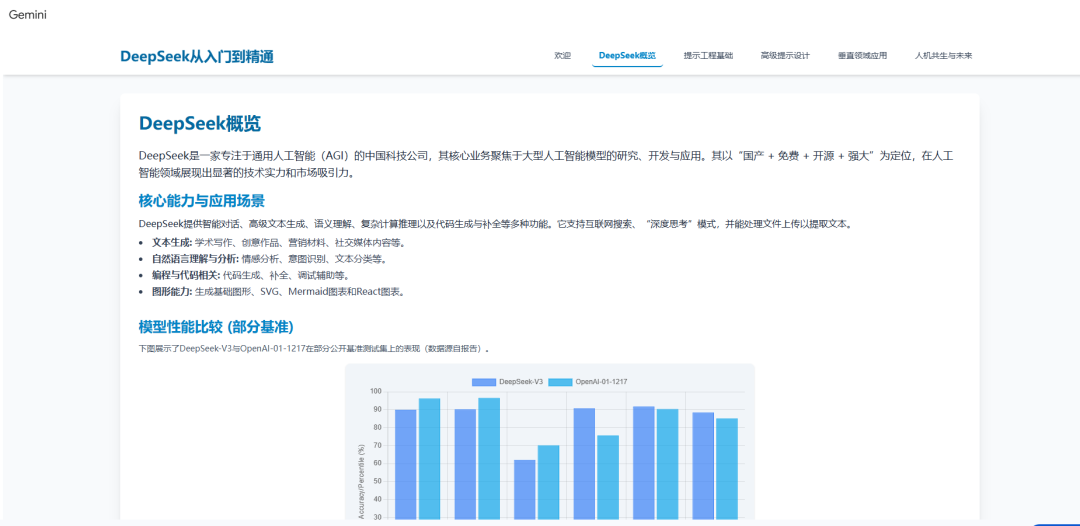Click the 图形能力 bullet item
The width and height of the screenshot is (1080, 526).
click(x=277, y=291)
